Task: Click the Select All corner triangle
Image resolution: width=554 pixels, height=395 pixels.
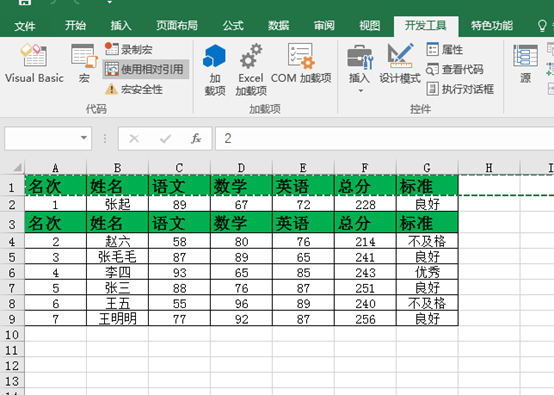Action: coord(17,167)
